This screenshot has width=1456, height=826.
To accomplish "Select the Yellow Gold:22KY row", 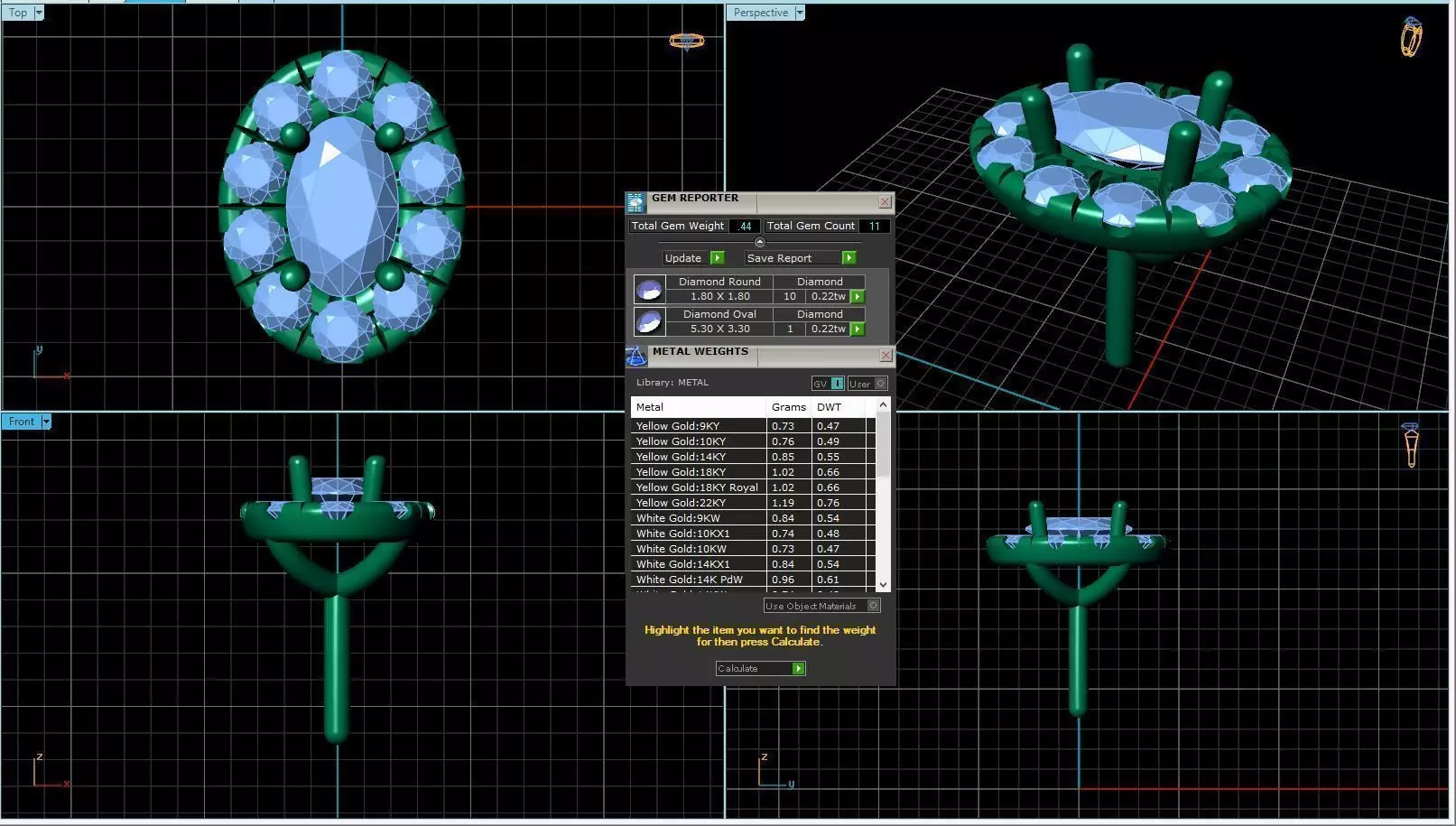I will tap(753, 503).
